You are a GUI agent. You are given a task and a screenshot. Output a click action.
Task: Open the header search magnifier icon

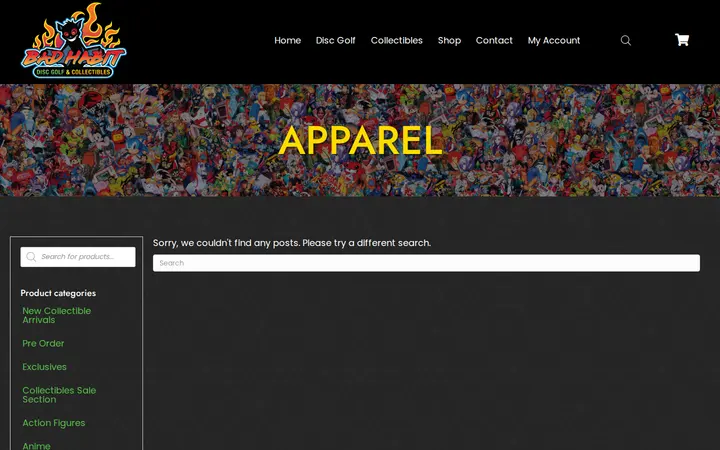point(625,40)
